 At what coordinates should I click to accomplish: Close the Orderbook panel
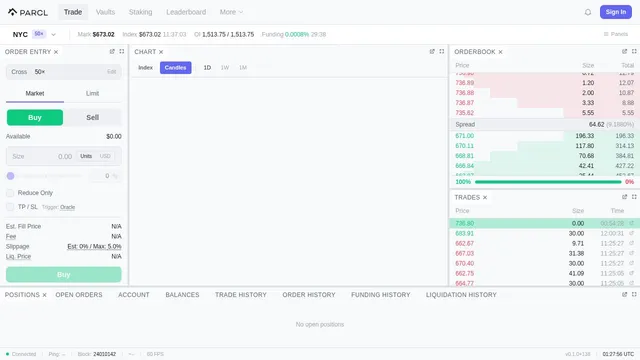point(500,52)
